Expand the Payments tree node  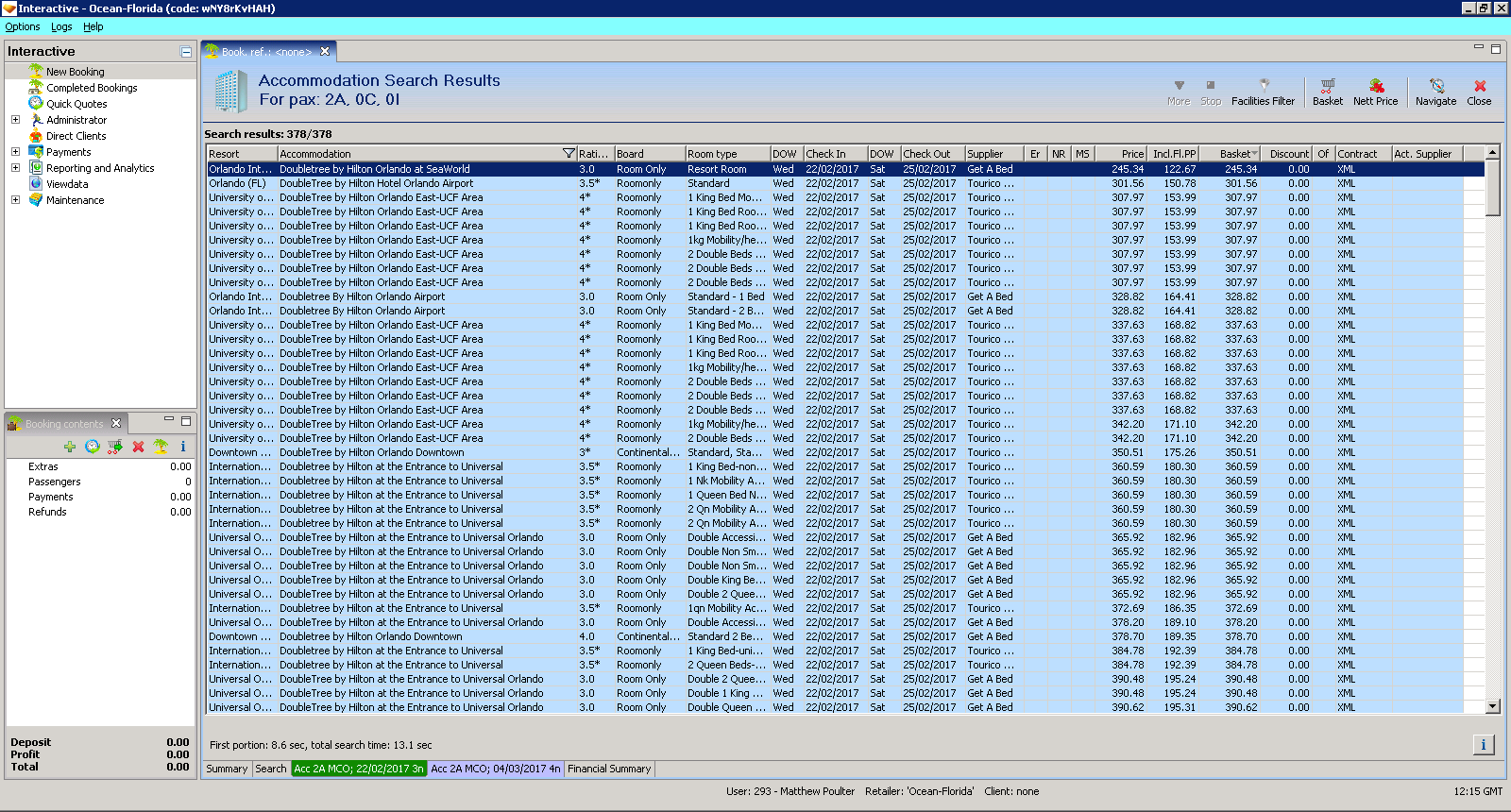click(15, 152)
